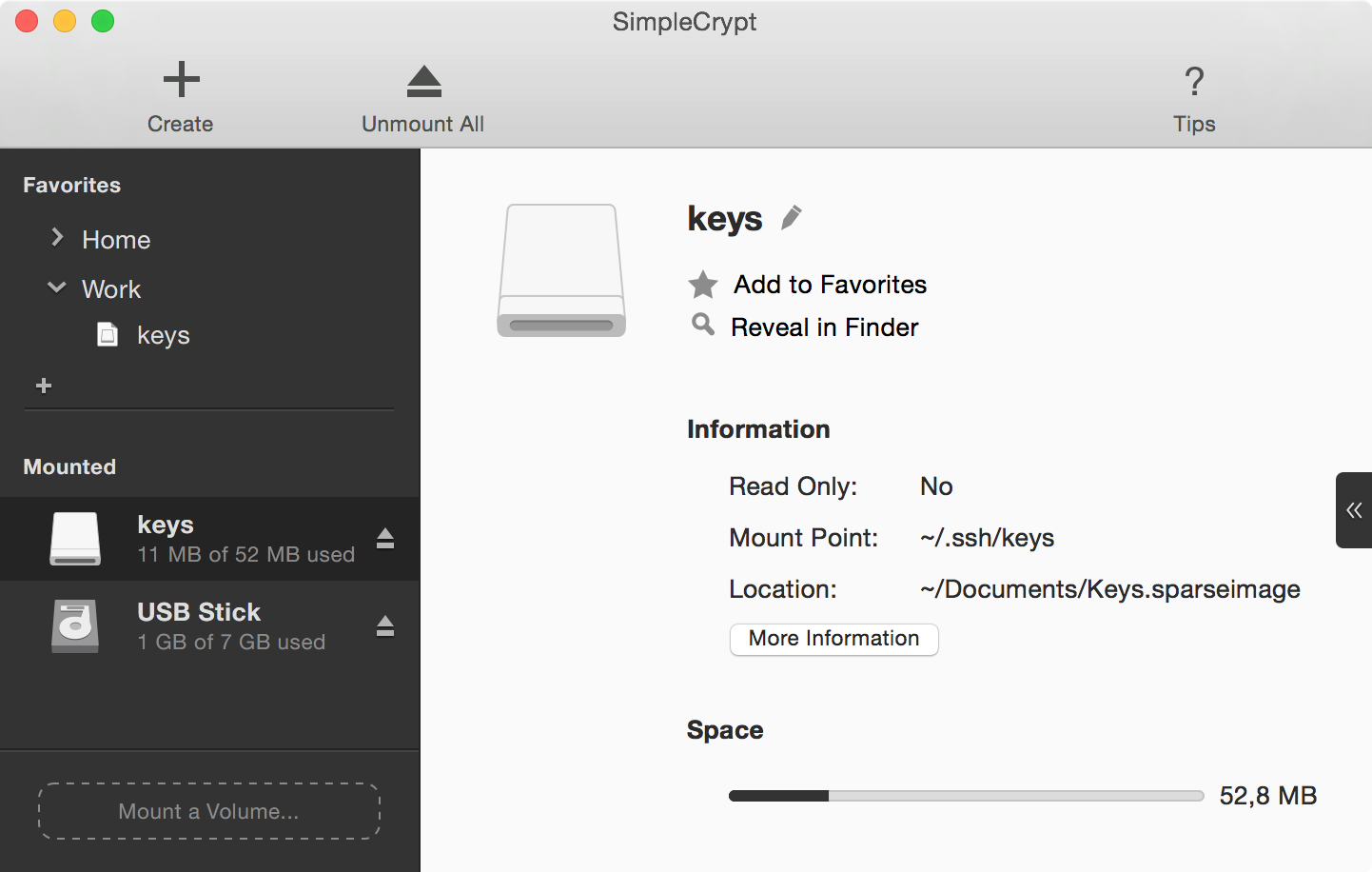Click the plus icon below Favorites list
The height and width of the screenshot is (872, 1372).
[44, 386]
